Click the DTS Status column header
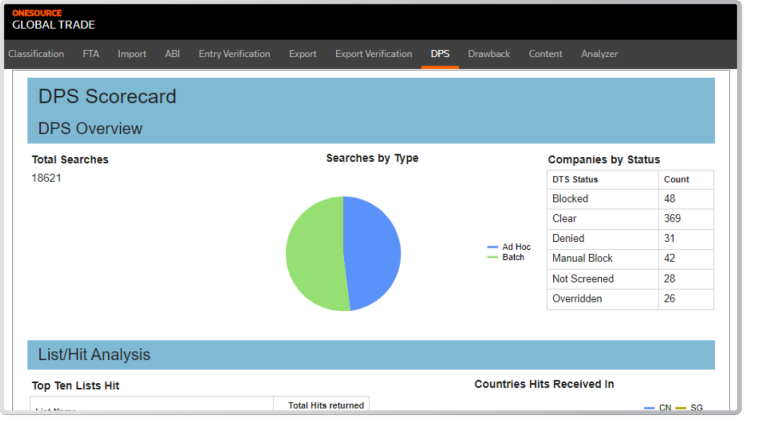This screenshot has width=768, height=432. [x=575, y=179]
